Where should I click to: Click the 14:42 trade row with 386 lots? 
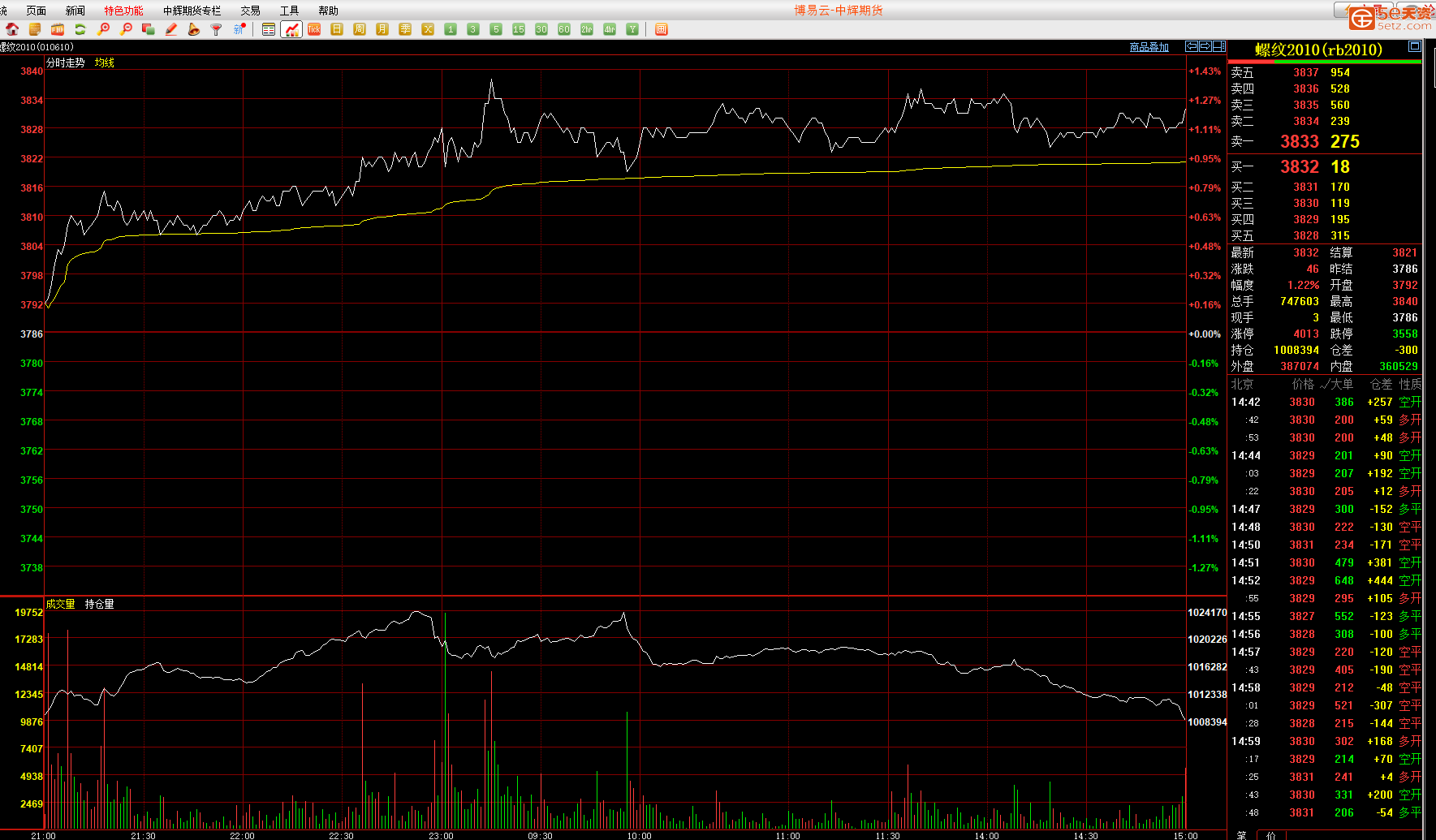(1326, 402)
